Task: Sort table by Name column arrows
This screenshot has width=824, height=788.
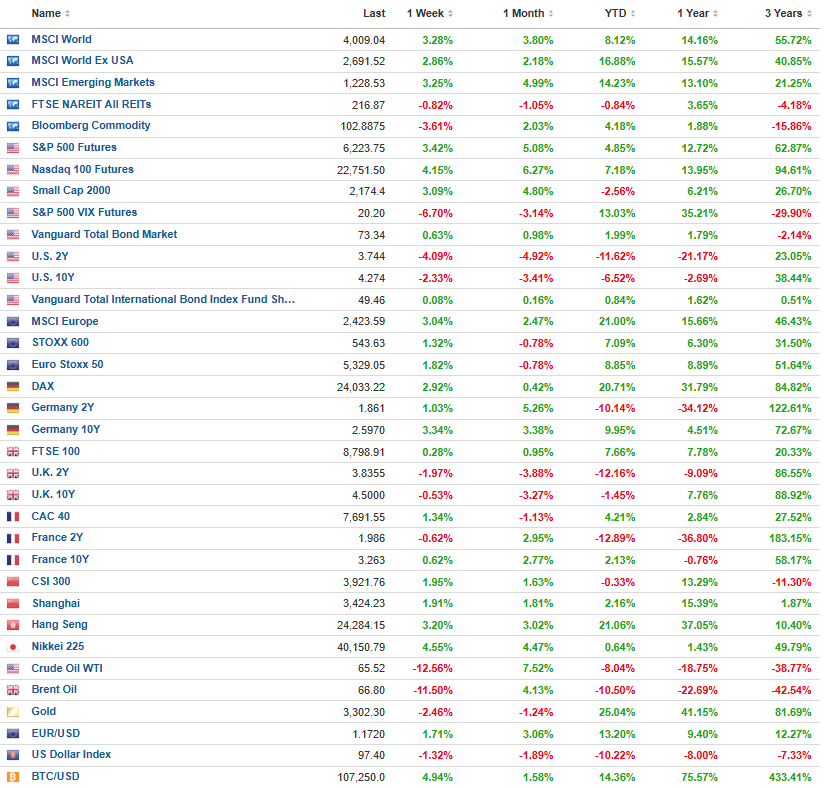Action: [67, 14]
